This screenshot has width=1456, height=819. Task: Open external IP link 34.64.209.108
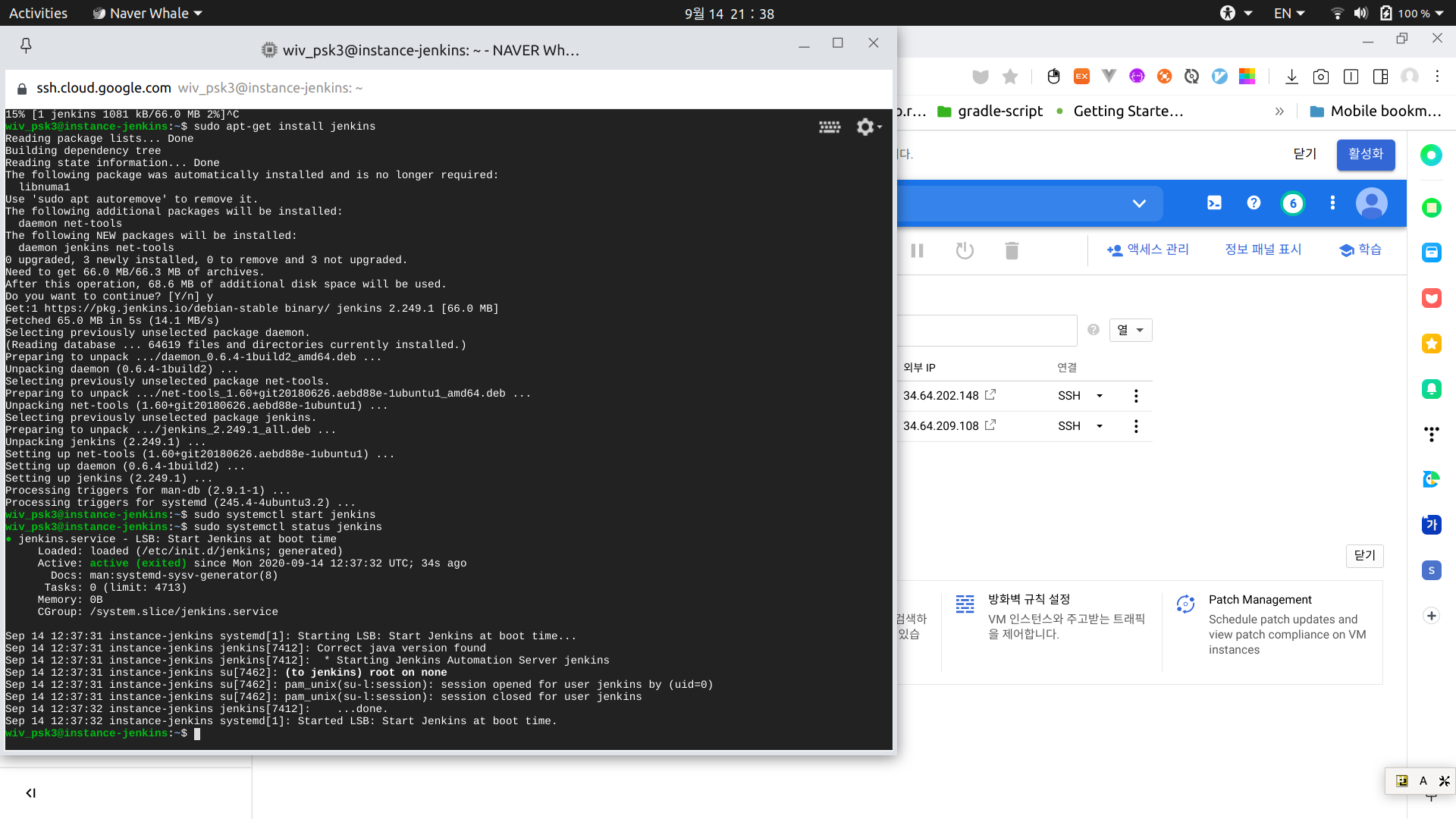941,426
